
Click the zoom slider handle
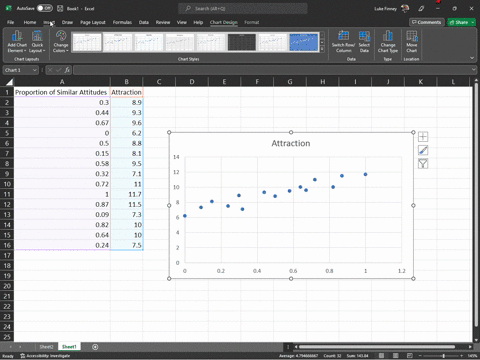[x=443, y=356]
